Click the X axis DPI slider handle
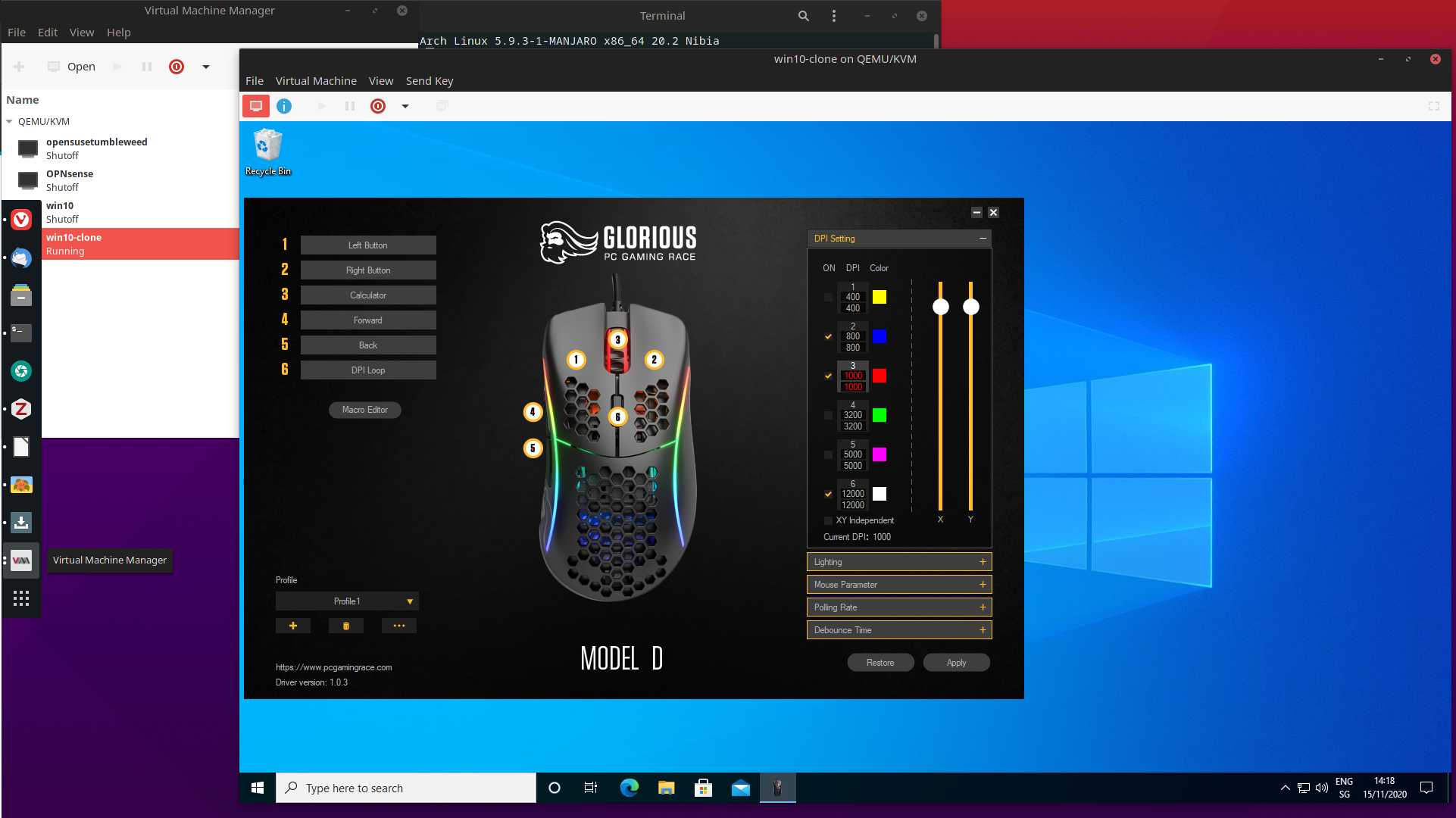 coord(941,307)
